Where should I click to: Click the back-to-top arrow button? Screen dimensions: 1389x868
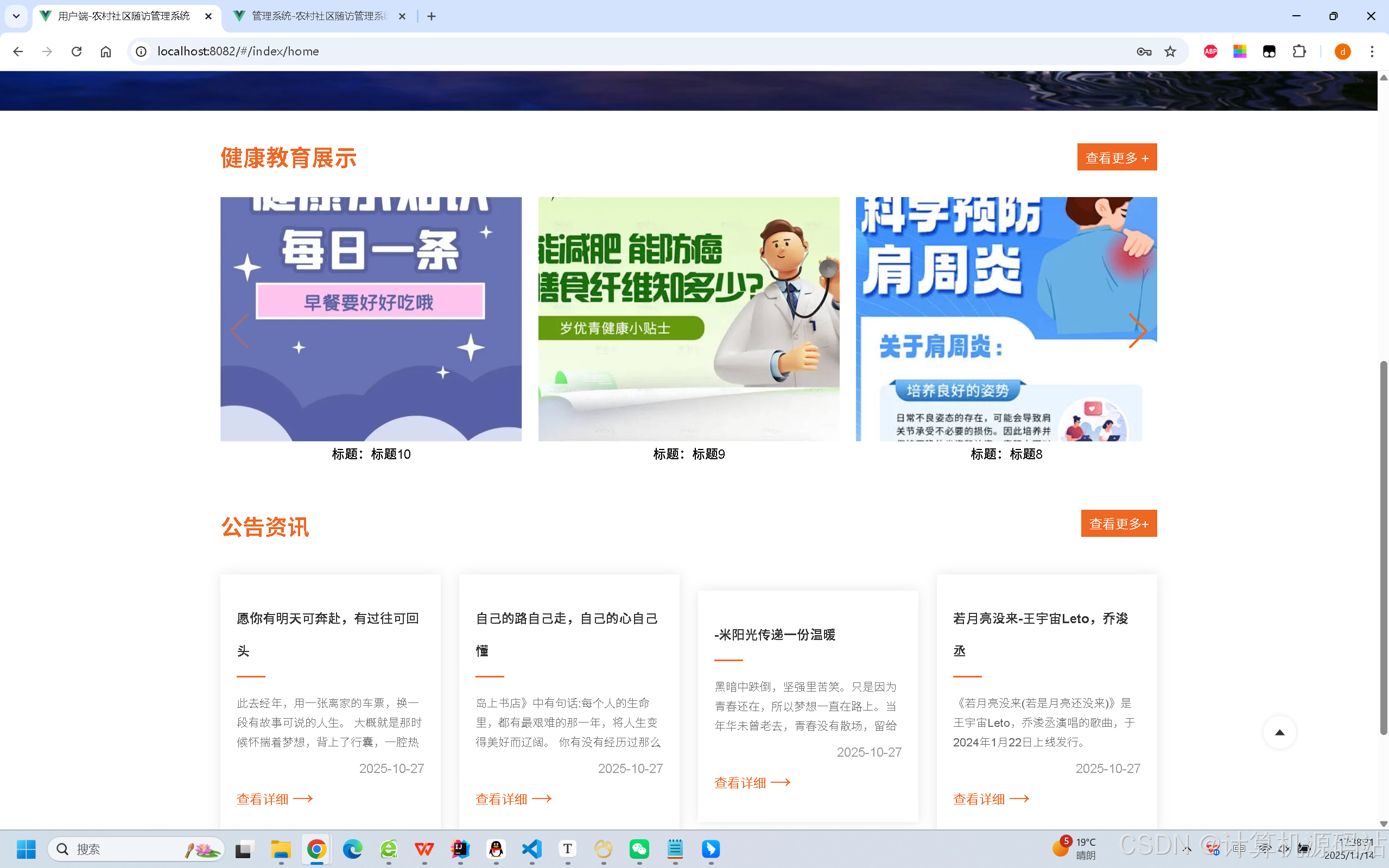click(x=1279, y=732)
